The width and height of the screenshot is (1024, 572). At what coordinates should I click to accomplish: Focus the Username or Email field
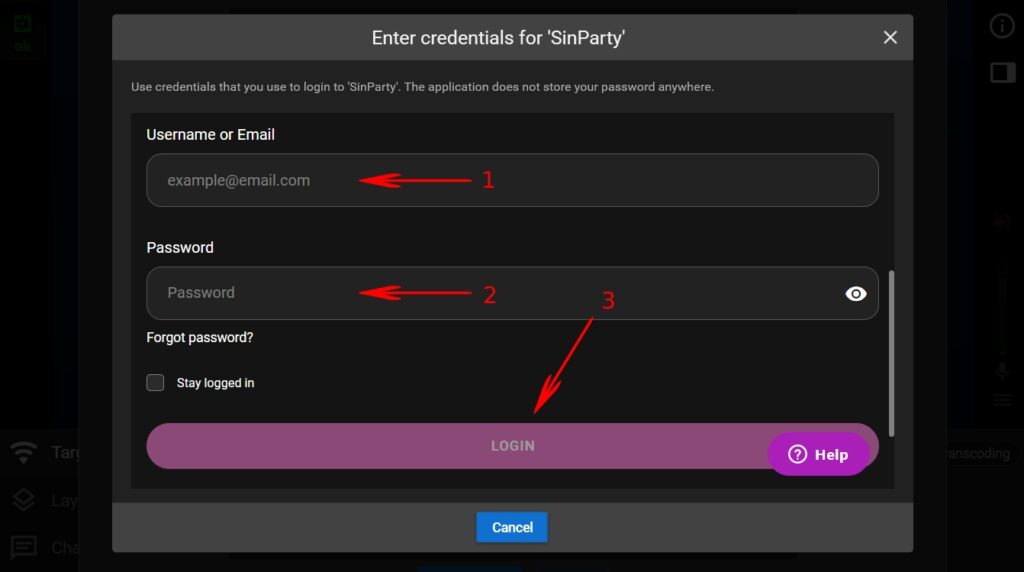(x=513, y=180)
